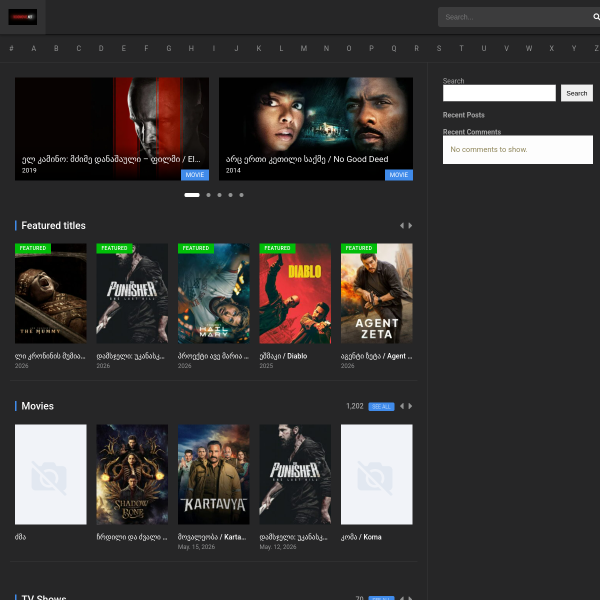The image size is (600, 600).
Task: Select the first slider pagination dot
Action: pyautogui.click(x=192, y=195)
